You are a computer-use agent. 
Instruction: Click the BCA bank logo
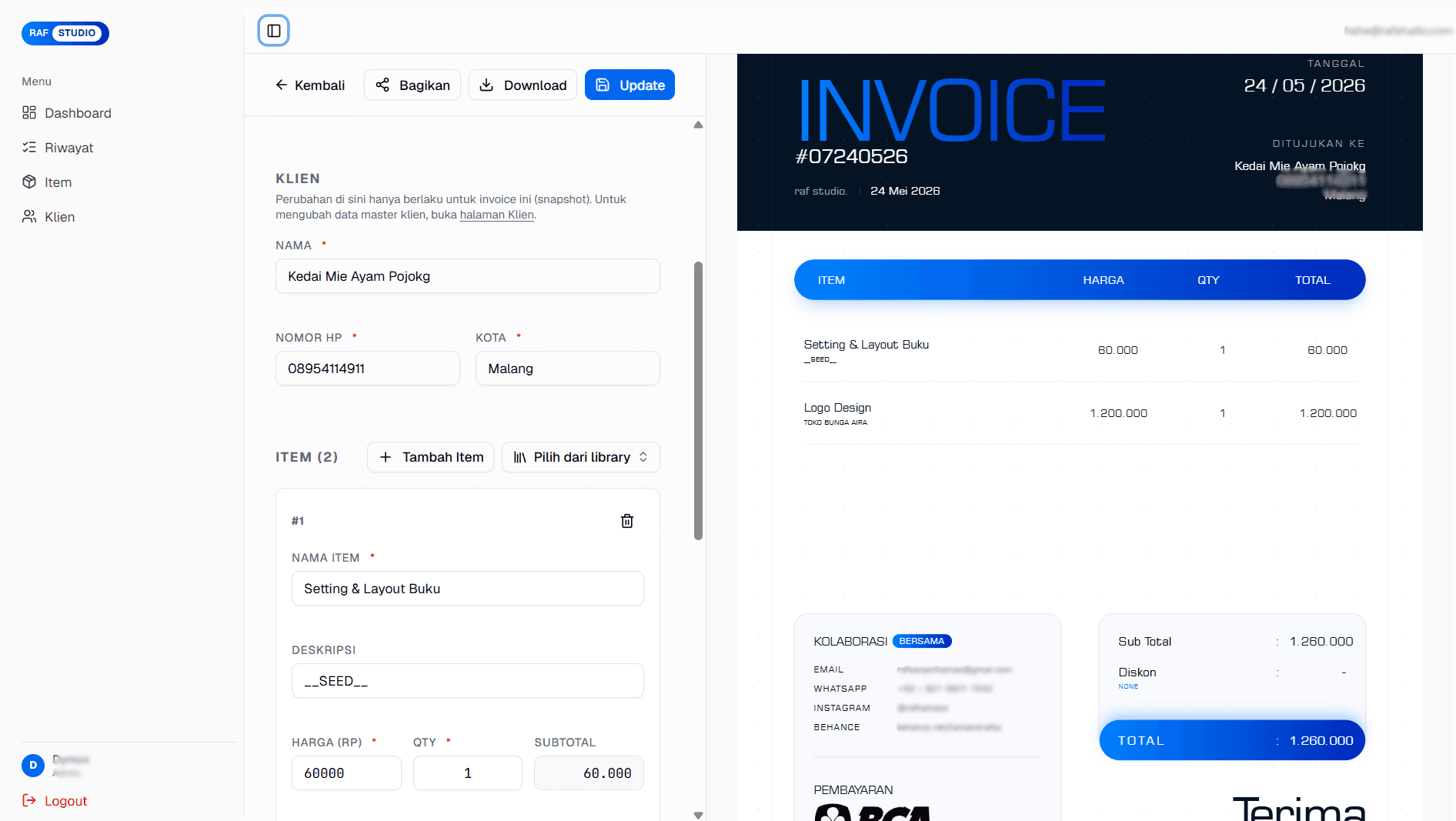coord(873,812)
